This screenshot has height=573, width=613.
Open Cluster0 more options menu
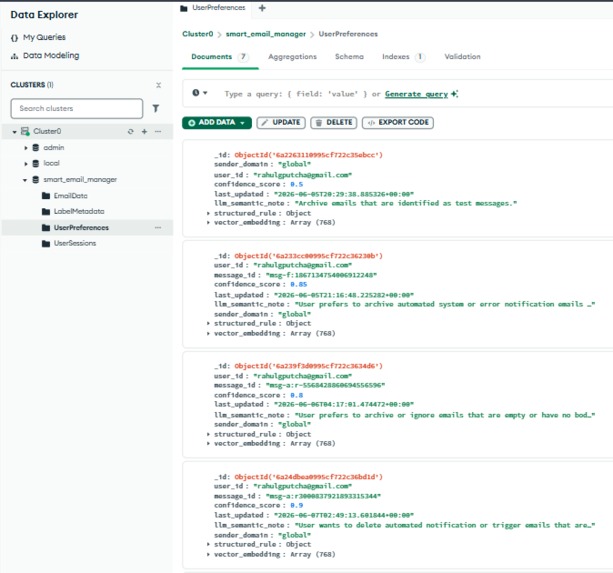coord(158,131)
